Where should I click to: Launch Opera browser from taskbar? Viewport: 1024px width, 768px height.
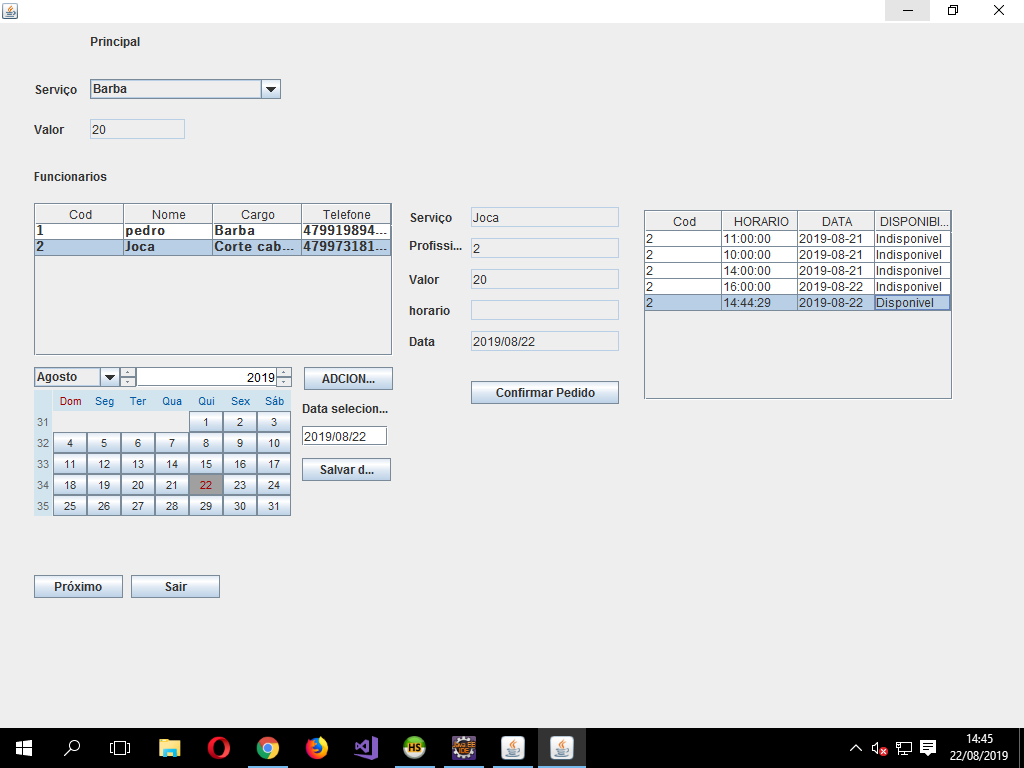[219, 748]
